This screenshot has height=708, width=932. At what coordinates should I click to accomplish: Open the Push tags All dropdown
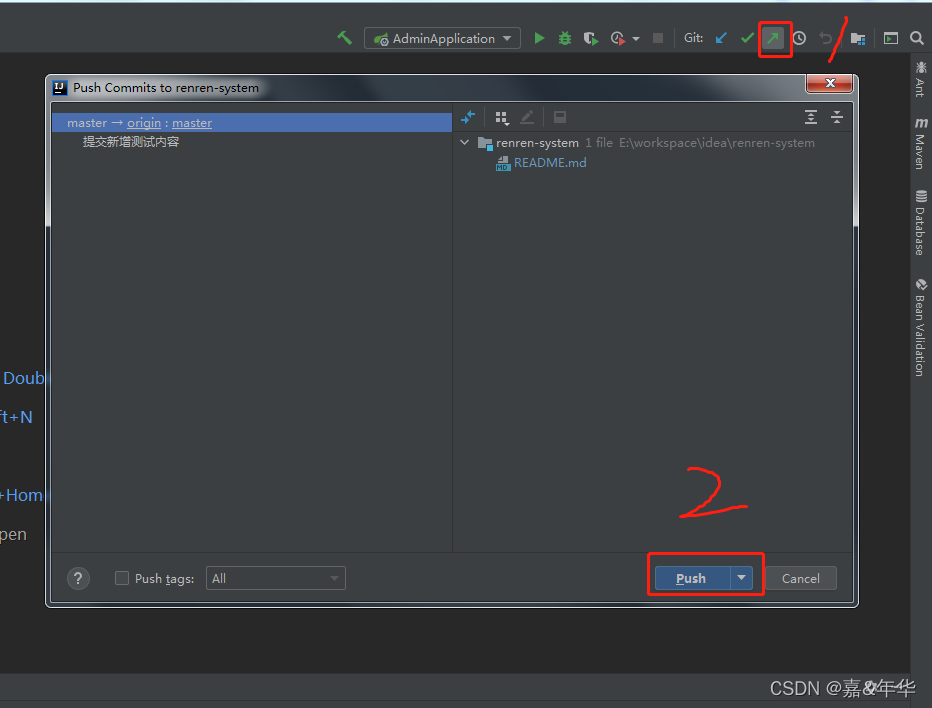point(276,578)
